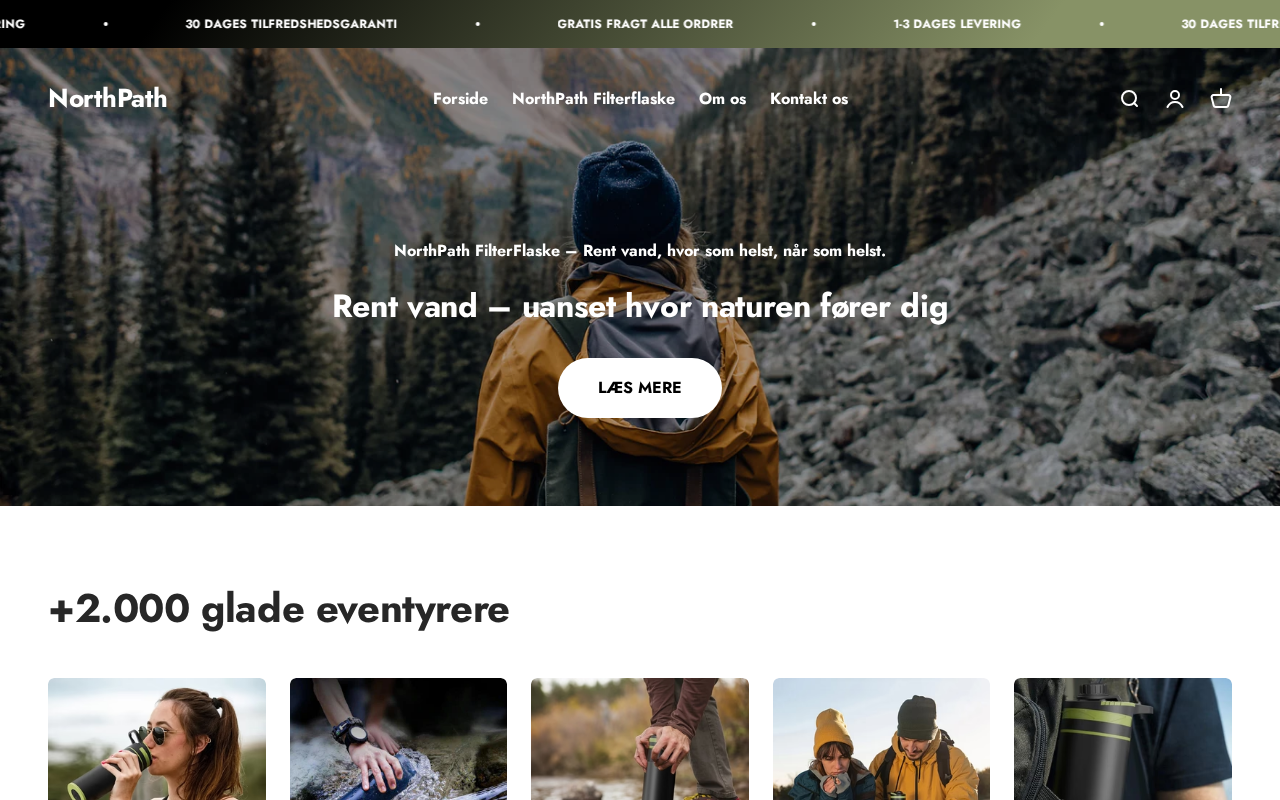Open photo of bottle in backpack pocket
This screenshot has height=800, width=1280.
pyautogui.click(x=1123, y=739)
